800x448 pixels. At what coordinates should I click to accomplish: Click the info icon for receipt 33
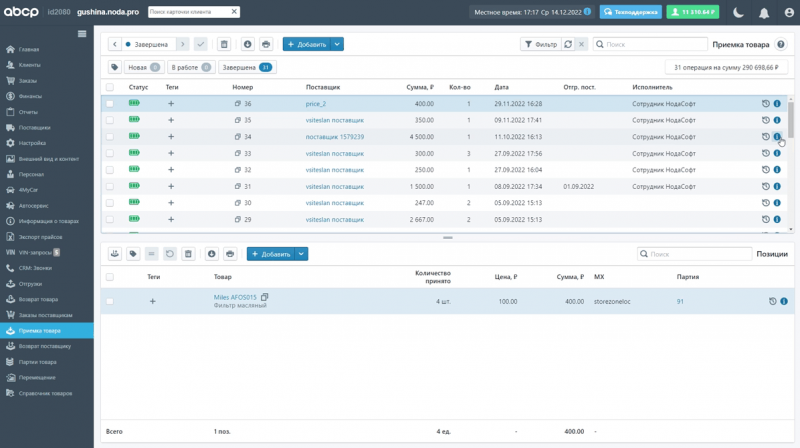(x=777, y=153)
